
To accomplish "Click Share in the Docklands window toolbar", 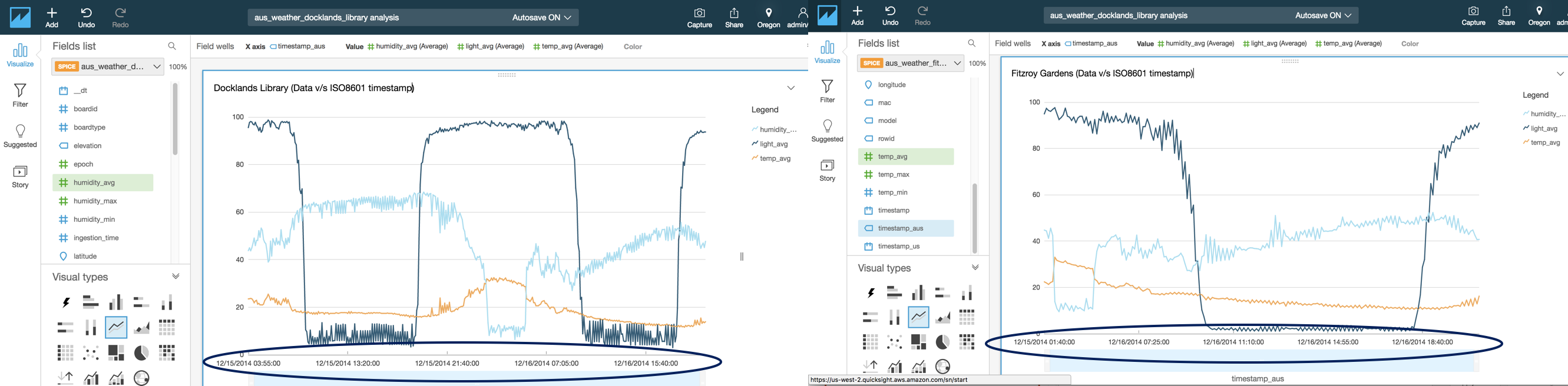I will click(x=734, y=18).
